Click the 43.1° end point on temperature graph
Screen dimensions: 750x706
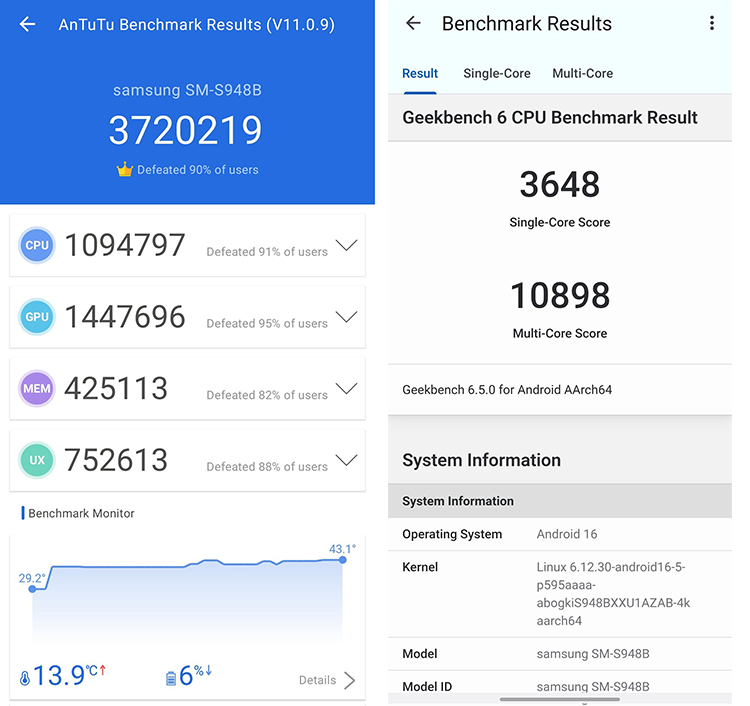(x=343, y=559)
